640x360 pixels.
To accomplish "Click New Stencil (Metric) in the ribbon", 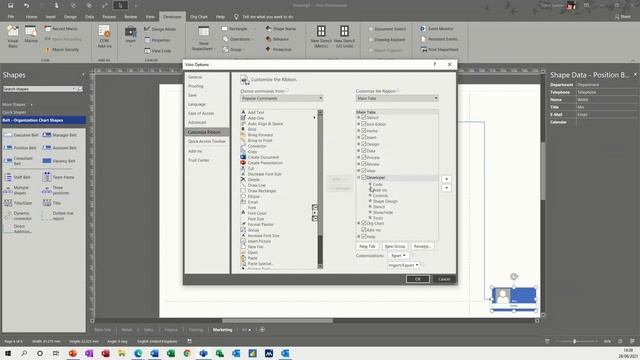I will (x=321, y=37).
